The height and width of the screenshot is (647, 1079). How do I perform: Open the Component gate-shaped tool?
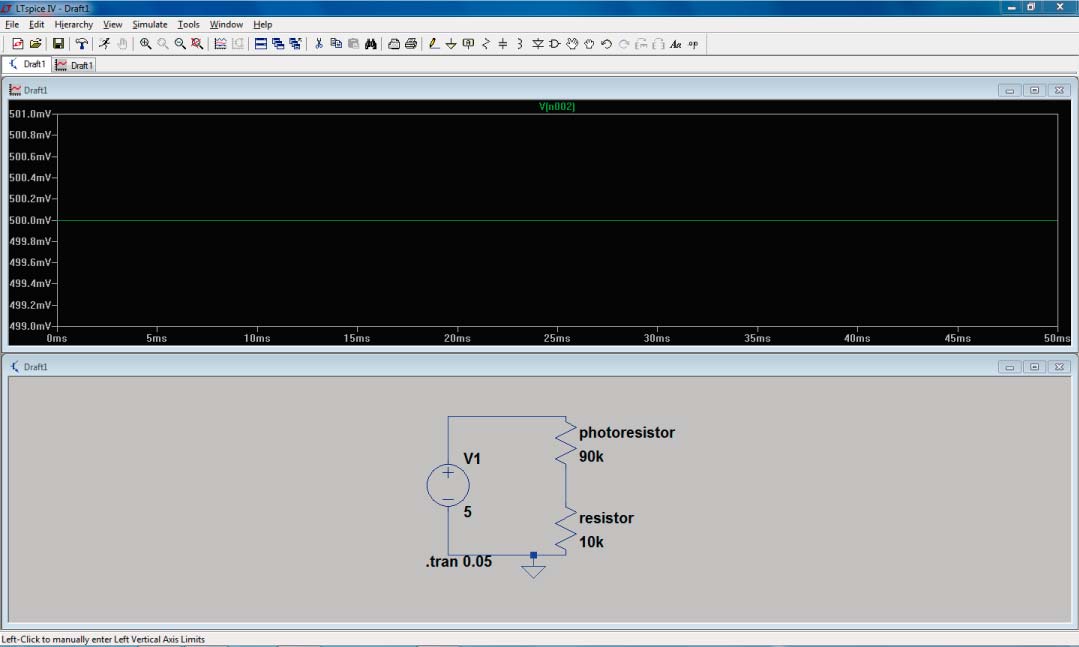(555, 44)
